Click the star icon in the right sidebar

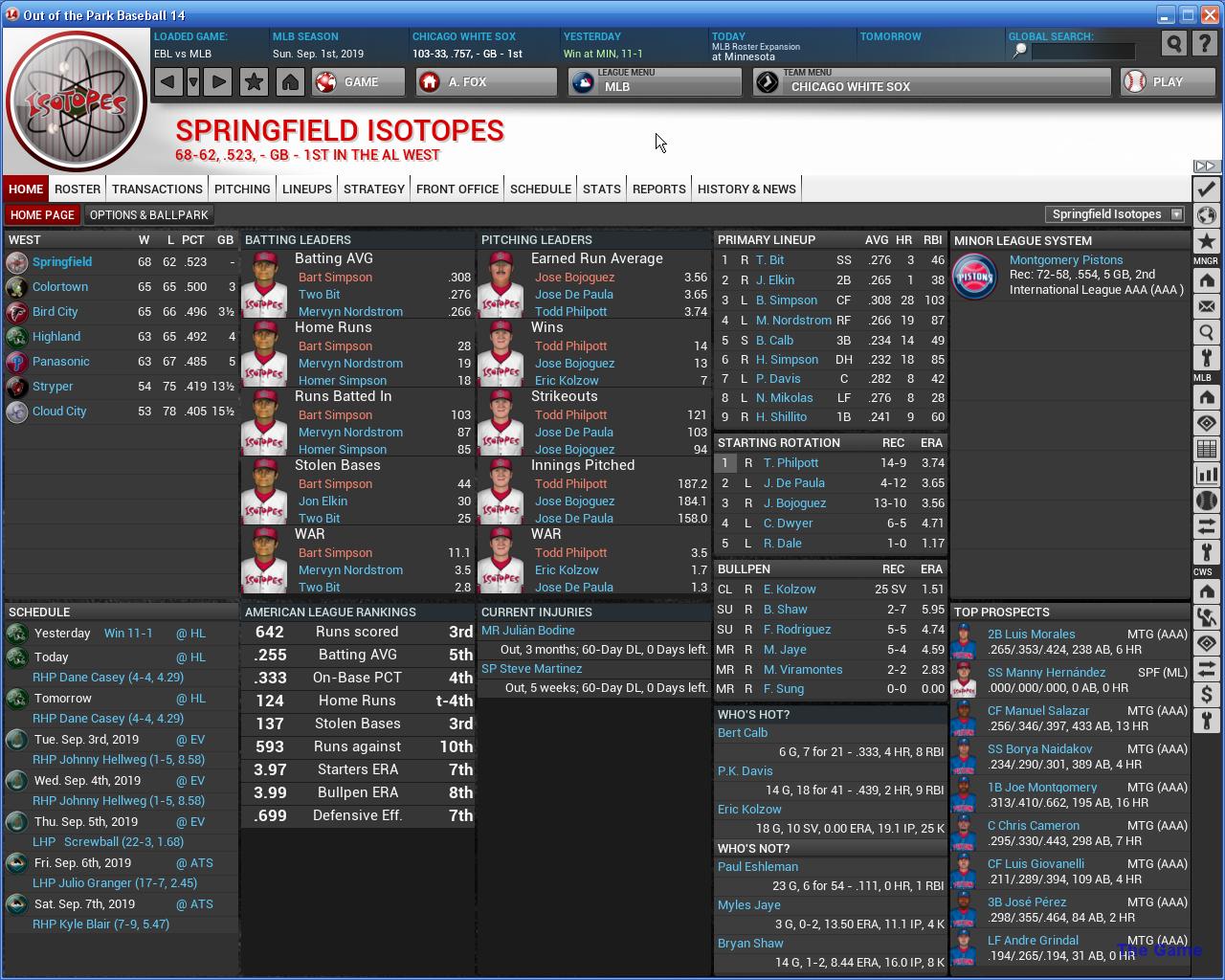1206,241
